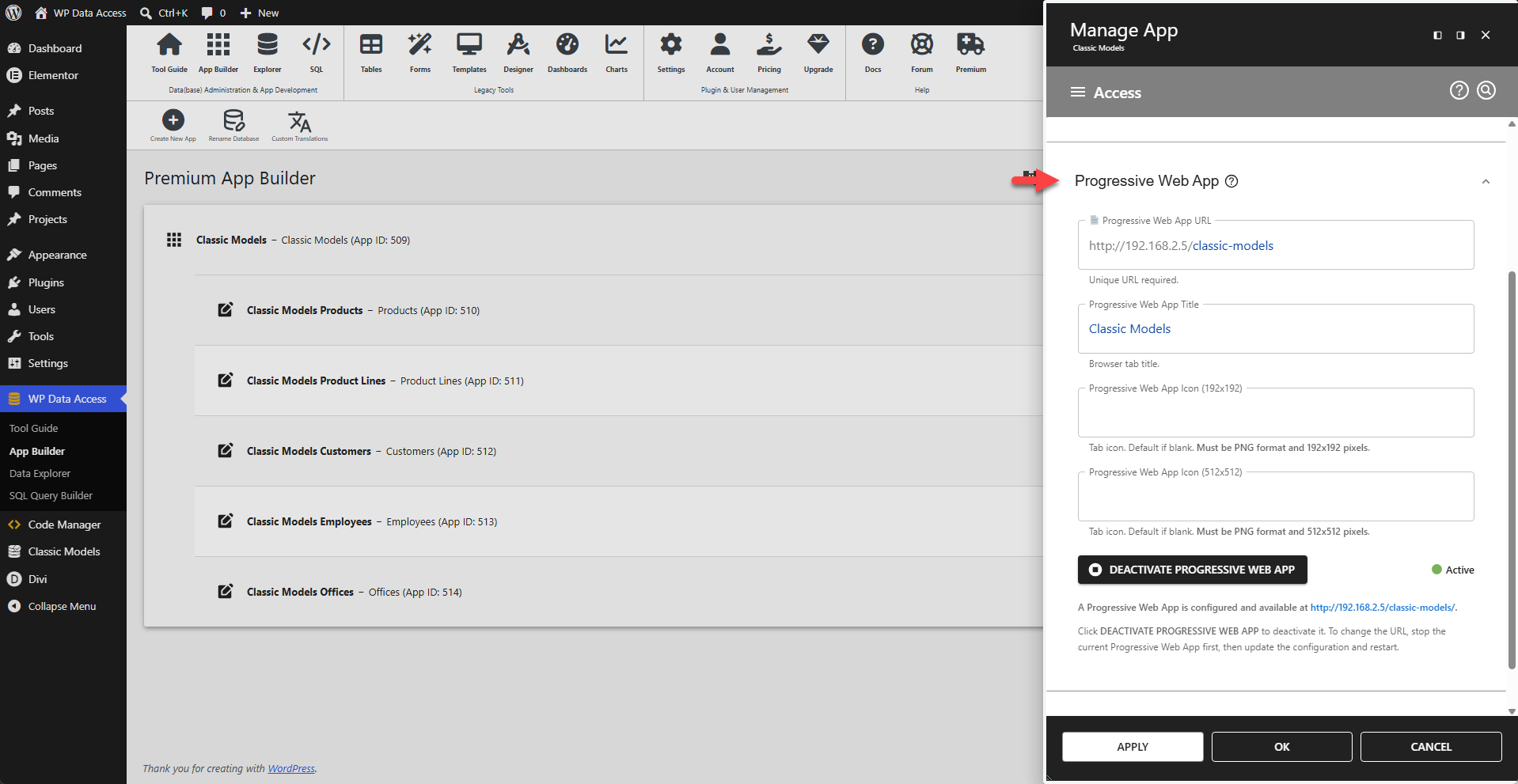1518x784 pixels.
Task: Open the Dashboards tool
Action: (567, 52)
